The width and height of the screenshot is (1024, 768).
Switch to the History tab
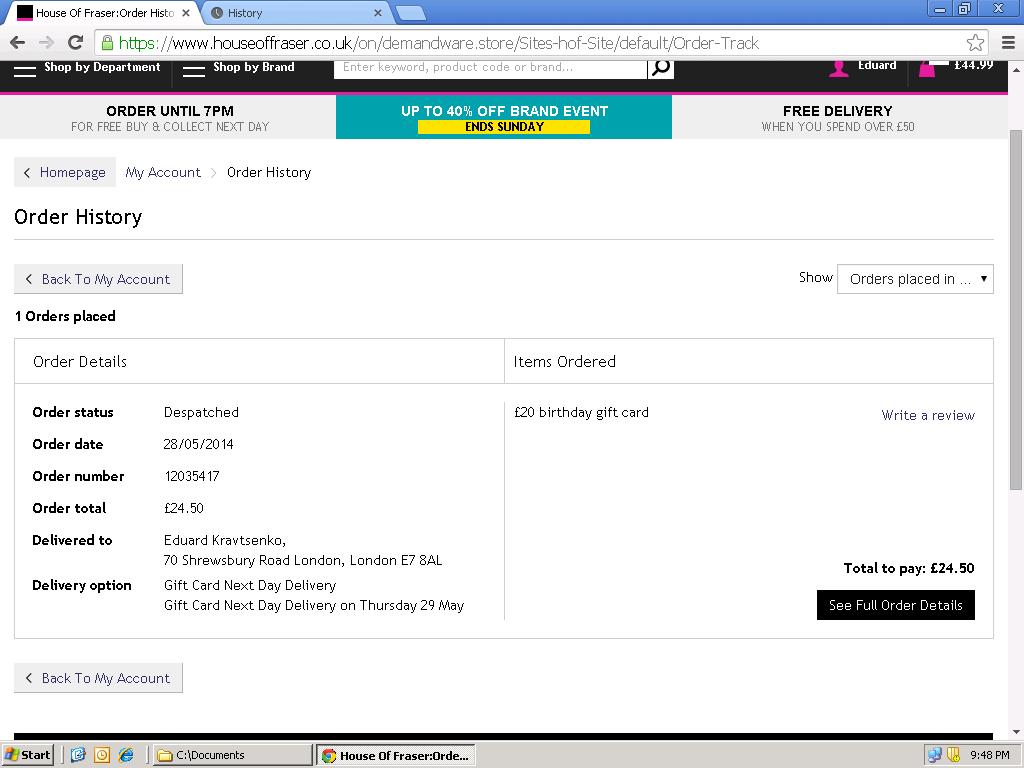click(x=294, y=13)
